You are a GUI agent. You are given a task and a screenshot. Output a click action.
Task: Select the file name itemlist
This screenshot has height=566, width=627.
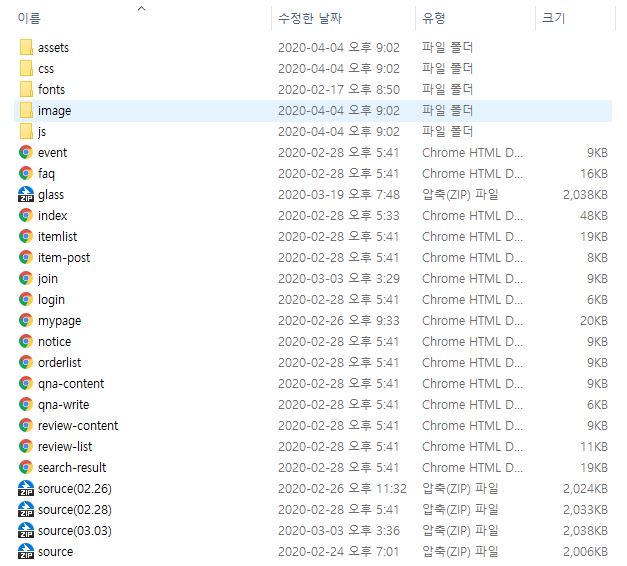tap(58, 236)
